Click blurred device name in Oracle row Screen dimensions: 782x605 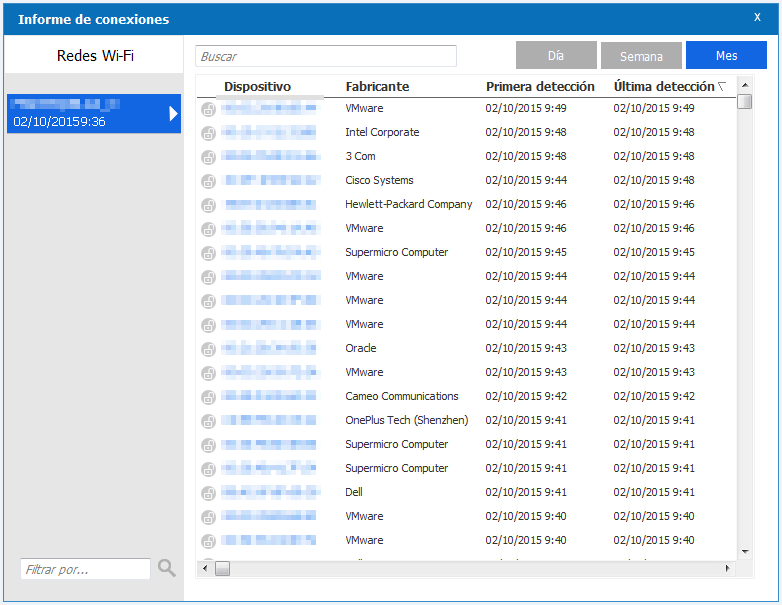click(x=269, y=348)
